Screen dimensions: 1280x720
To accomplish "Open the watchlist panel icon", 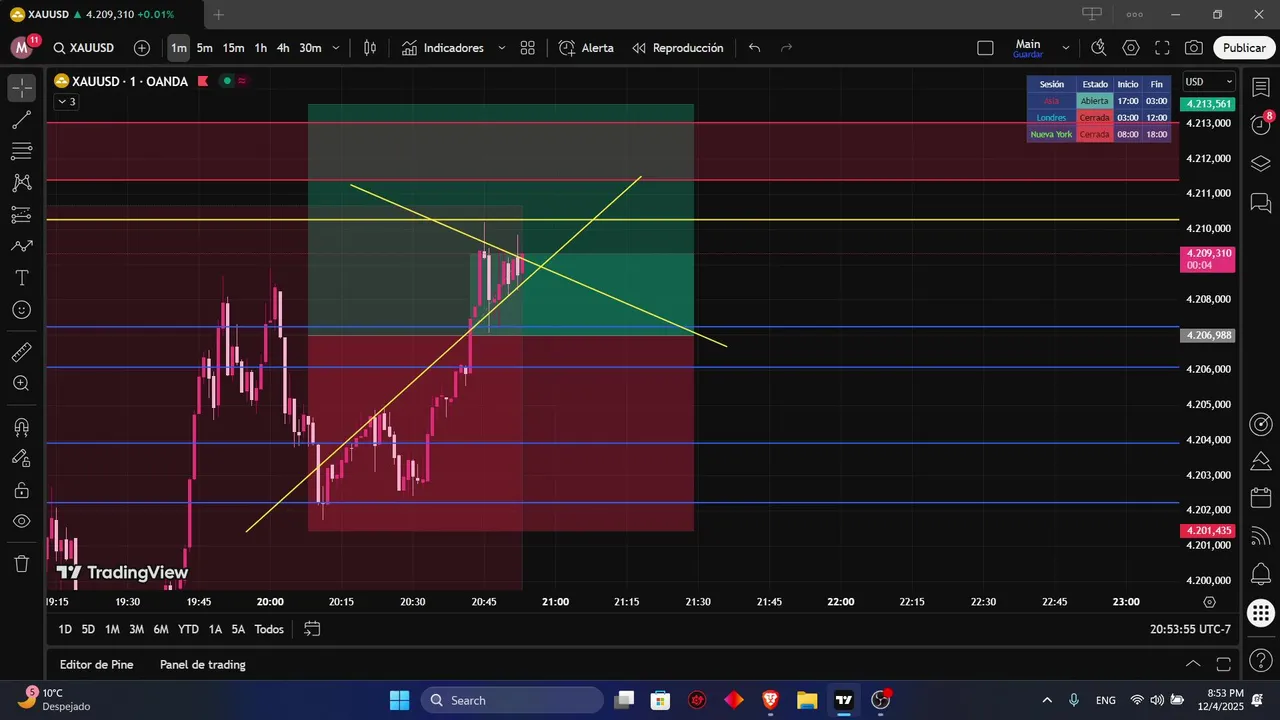I will (1260, 87).
